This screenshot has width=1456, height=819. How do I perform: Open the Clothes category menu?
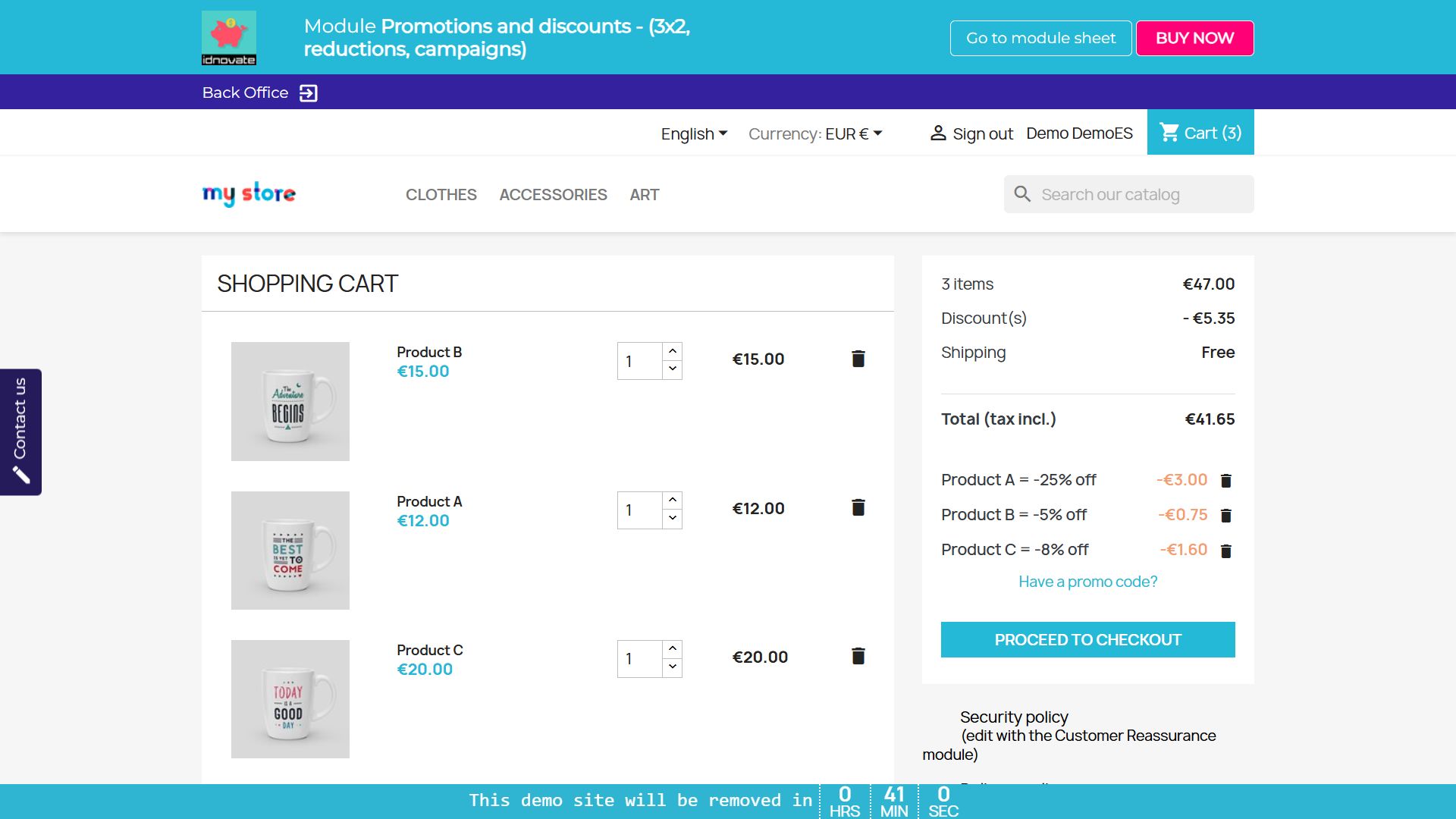pos(441,195)
